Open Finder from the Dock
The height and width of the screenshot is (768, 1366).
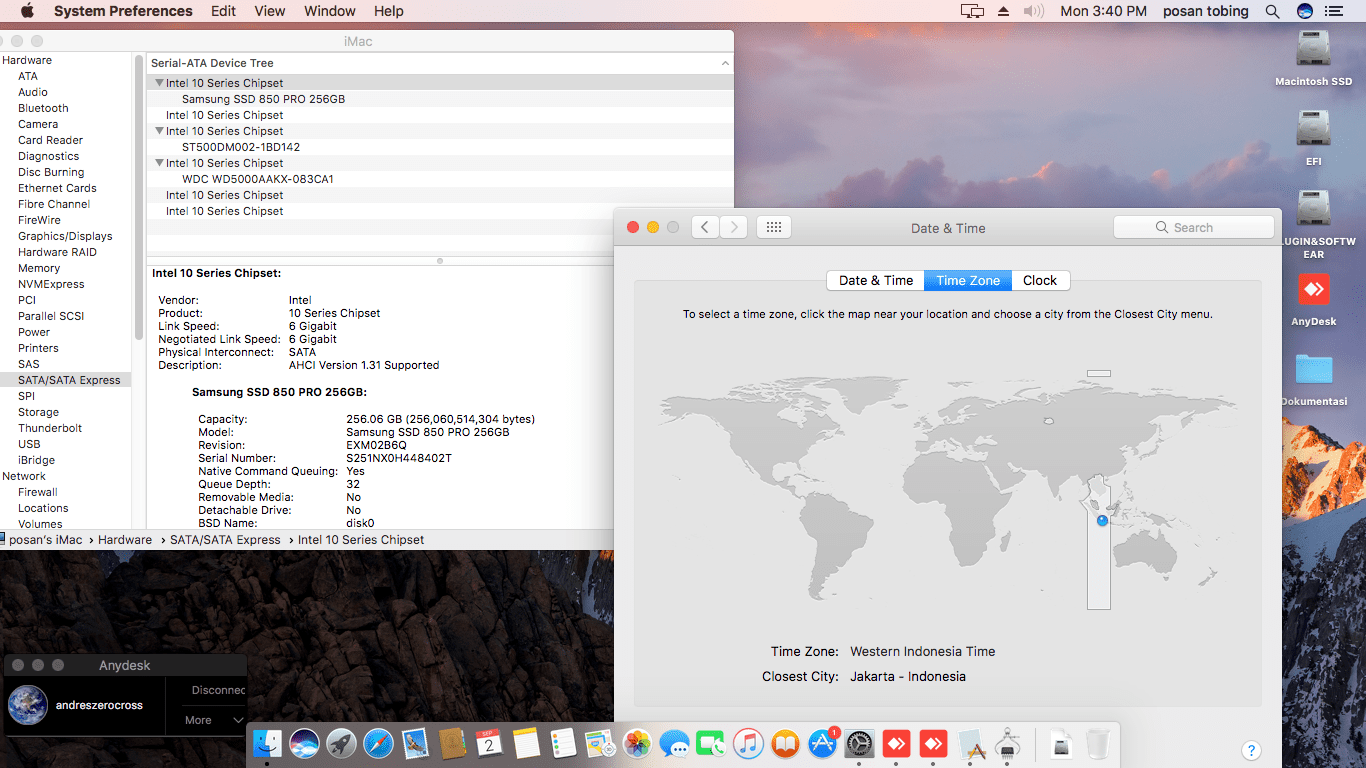(x=267, y=743)
